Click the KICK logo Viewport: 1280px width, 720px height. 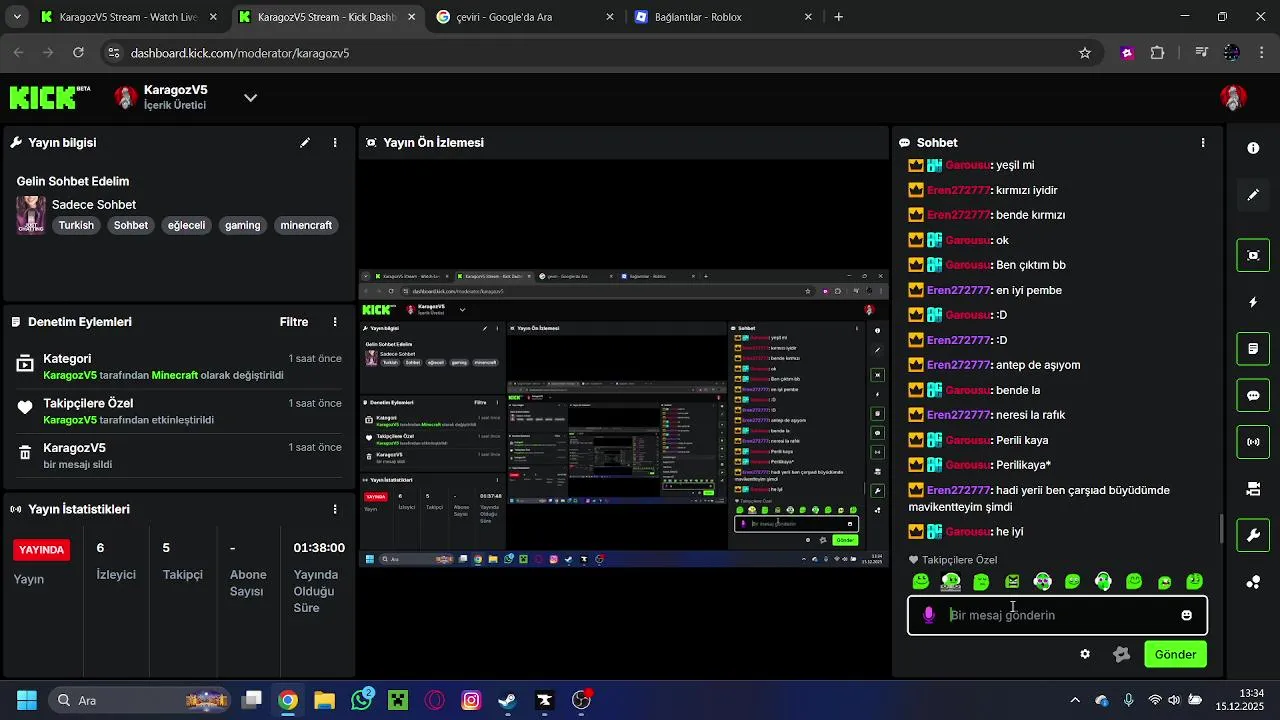click(x=50, y=97)
